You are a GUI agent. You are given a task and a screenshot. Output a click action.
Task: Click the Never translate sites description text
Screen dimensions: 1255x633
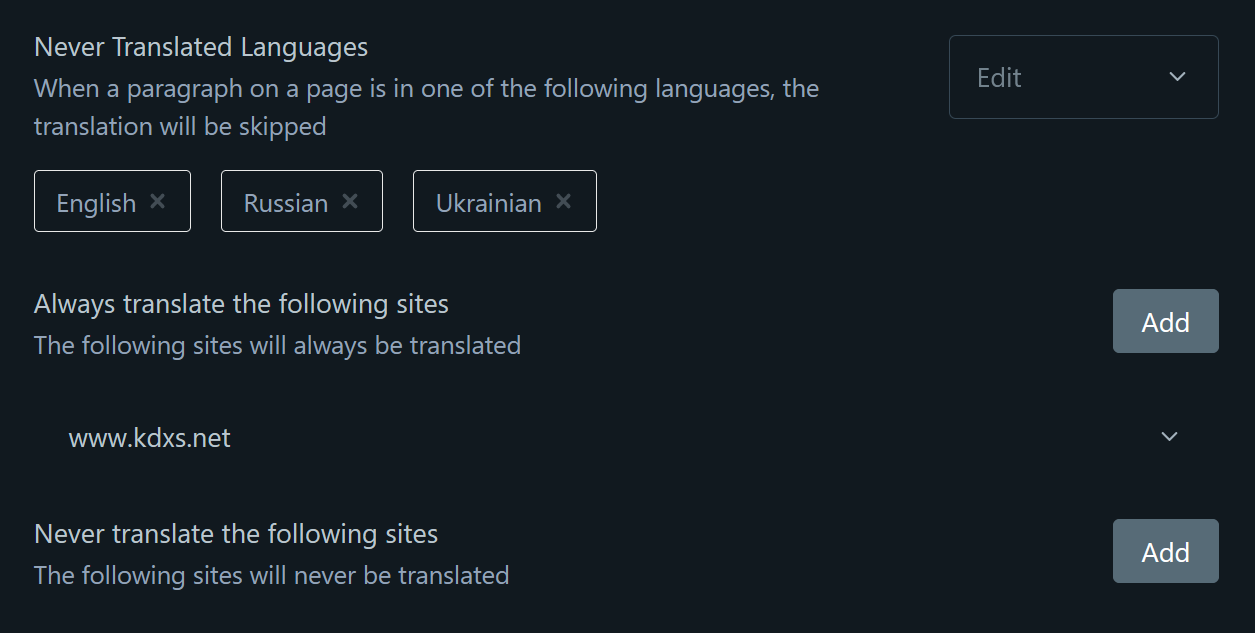pos(271,575)
